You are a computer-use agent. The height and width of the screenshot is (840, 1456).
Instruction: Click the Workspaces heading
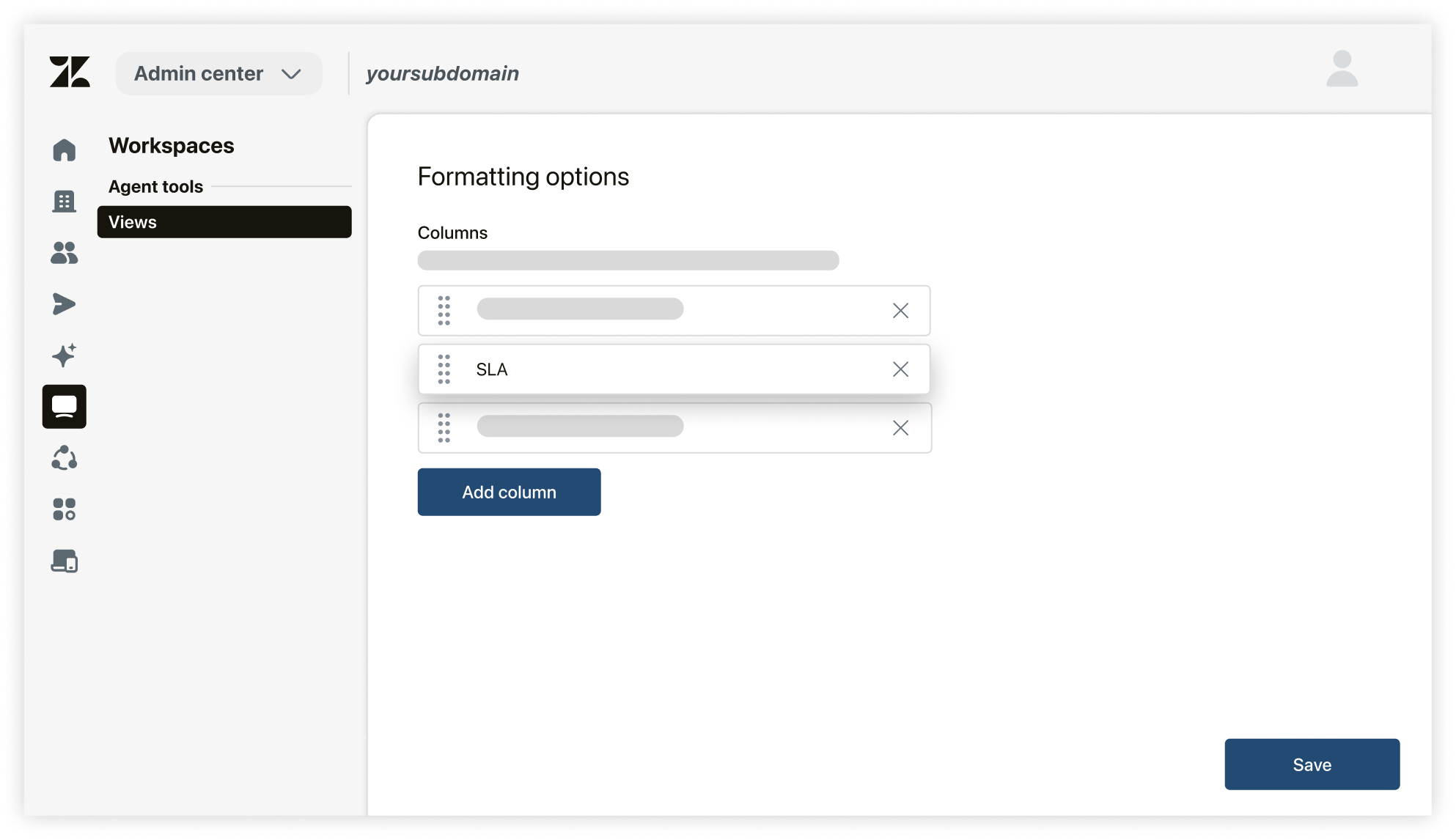pyautogui.click(x=172, y=145)
